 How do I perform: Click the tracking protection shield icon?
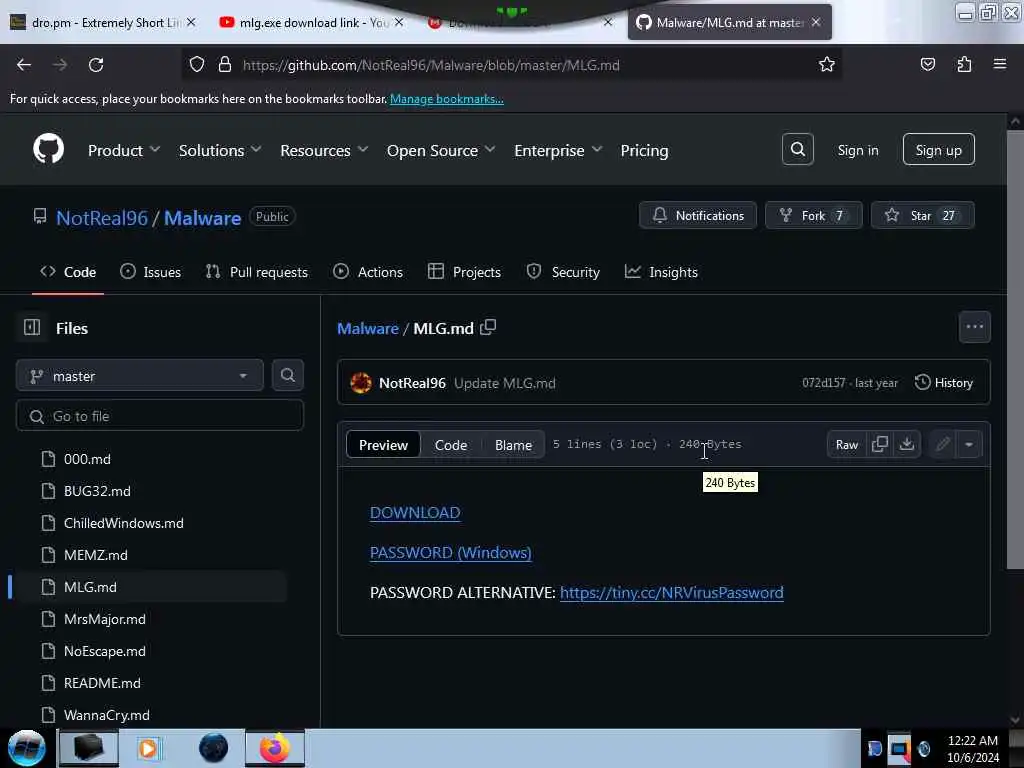click(197, 64)
